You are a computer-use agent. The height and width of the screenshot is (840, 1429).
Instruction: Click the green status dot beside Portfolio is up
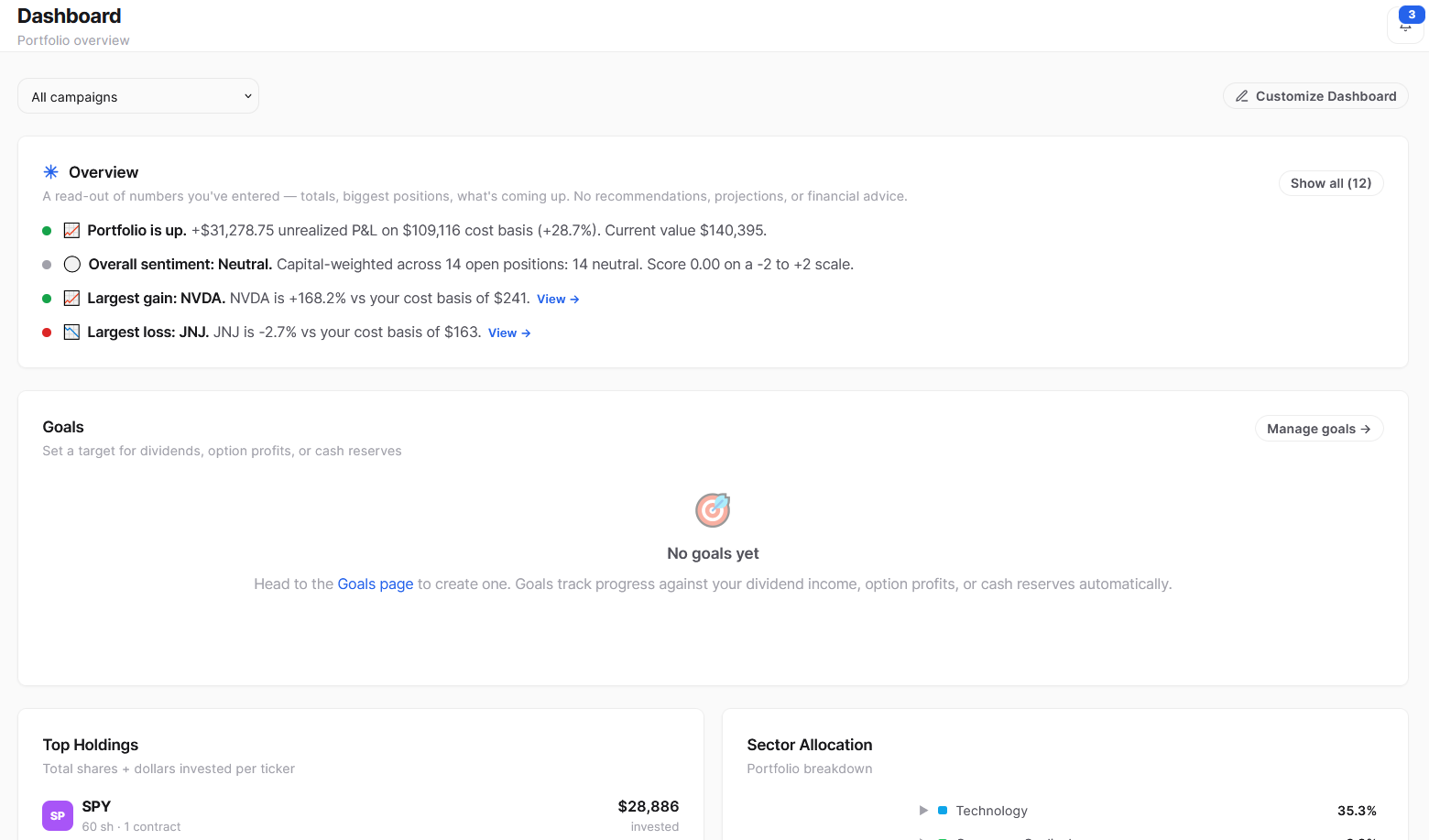(x=47, y=231)
